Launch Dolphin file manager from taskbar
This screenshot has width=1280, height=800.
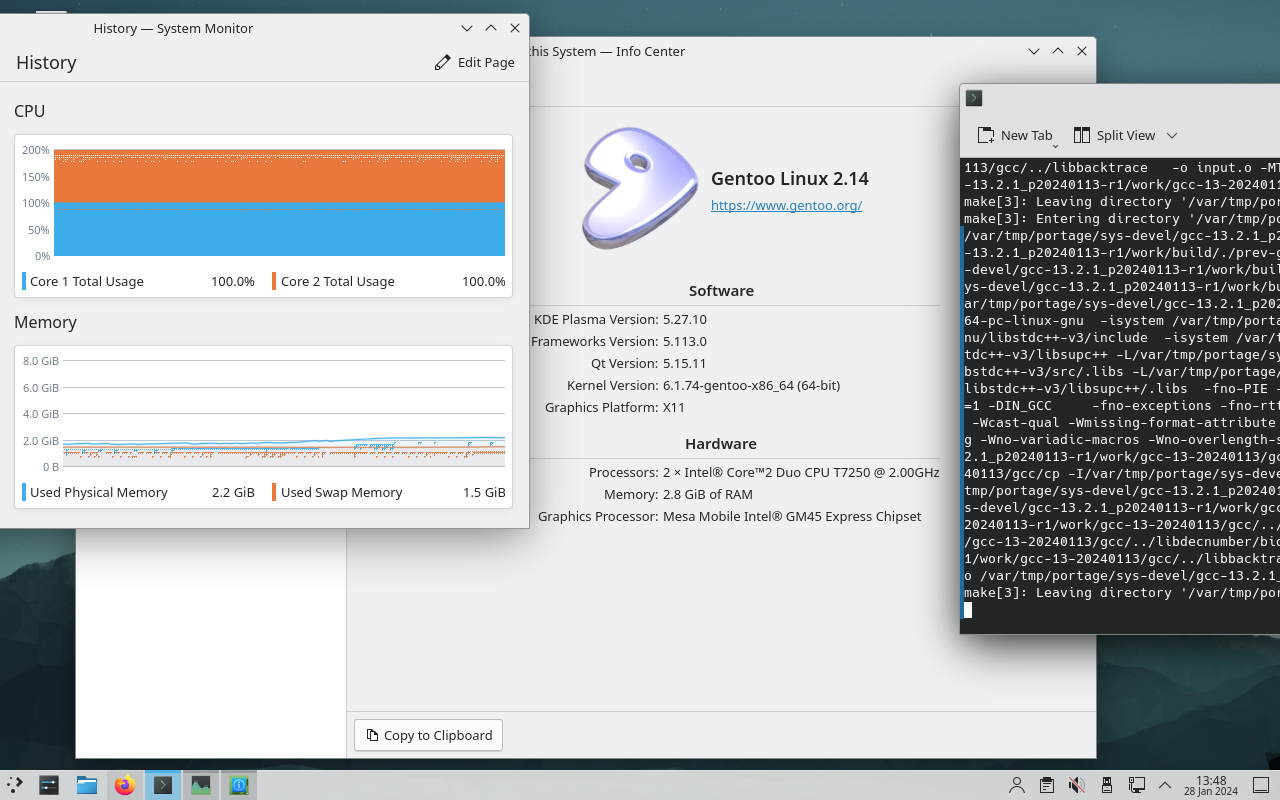[x=87, y=785]
